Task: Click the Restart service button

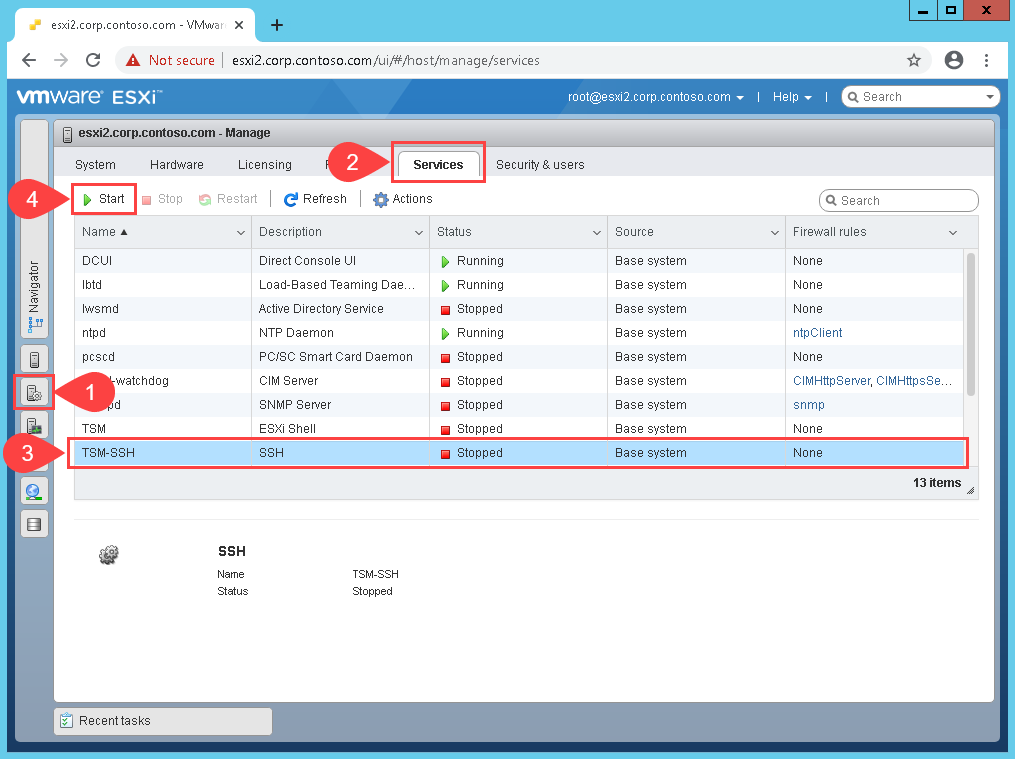Action: (x=228, y=199)
